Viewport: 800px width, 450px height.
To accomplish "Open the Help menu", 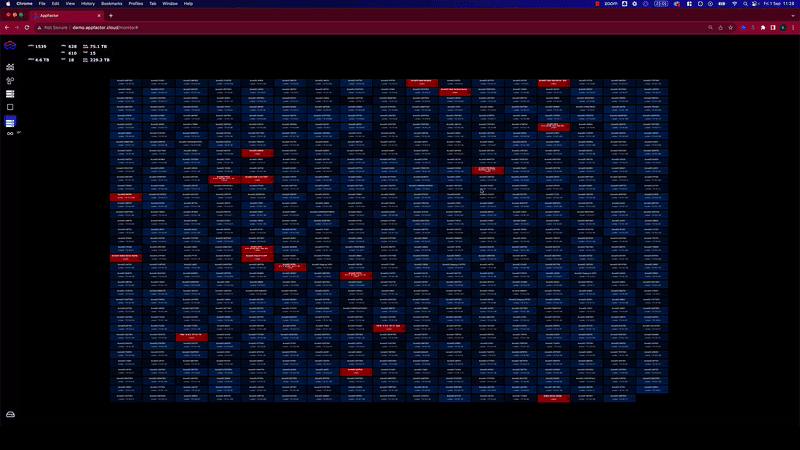I will click(x=188, y=4).
